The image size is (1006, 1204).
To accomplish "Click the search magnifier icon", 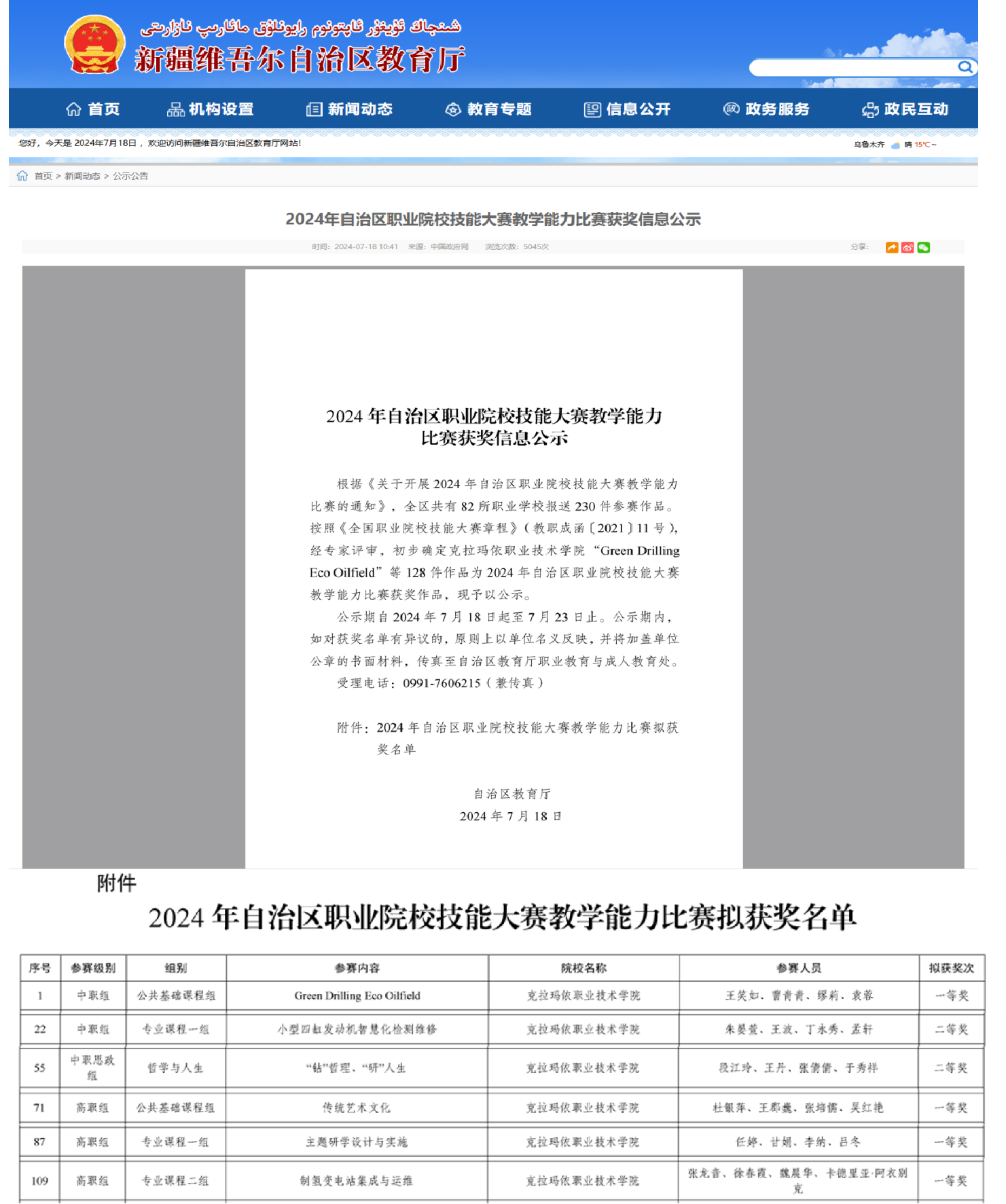I will pyautogui.click(x=965, y=67).
